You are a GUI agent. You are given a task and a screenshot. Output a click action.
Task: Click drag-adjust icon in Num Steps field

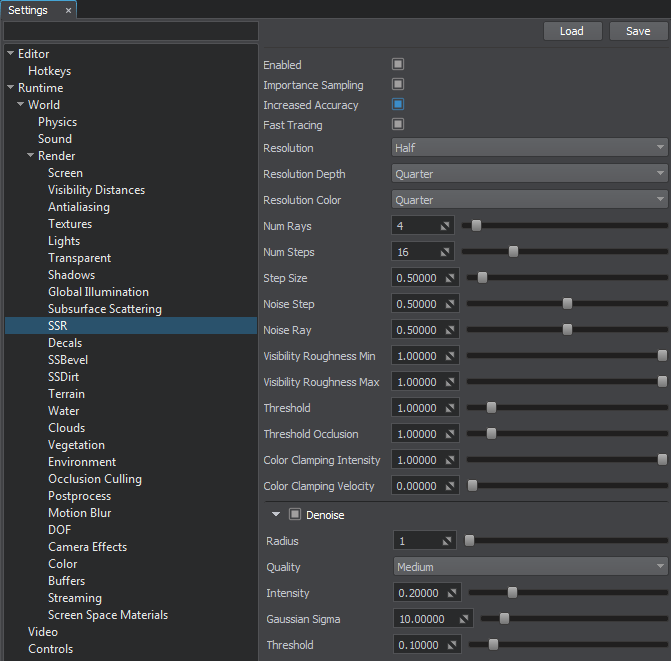pyautogui.click(x=446, y=252)
